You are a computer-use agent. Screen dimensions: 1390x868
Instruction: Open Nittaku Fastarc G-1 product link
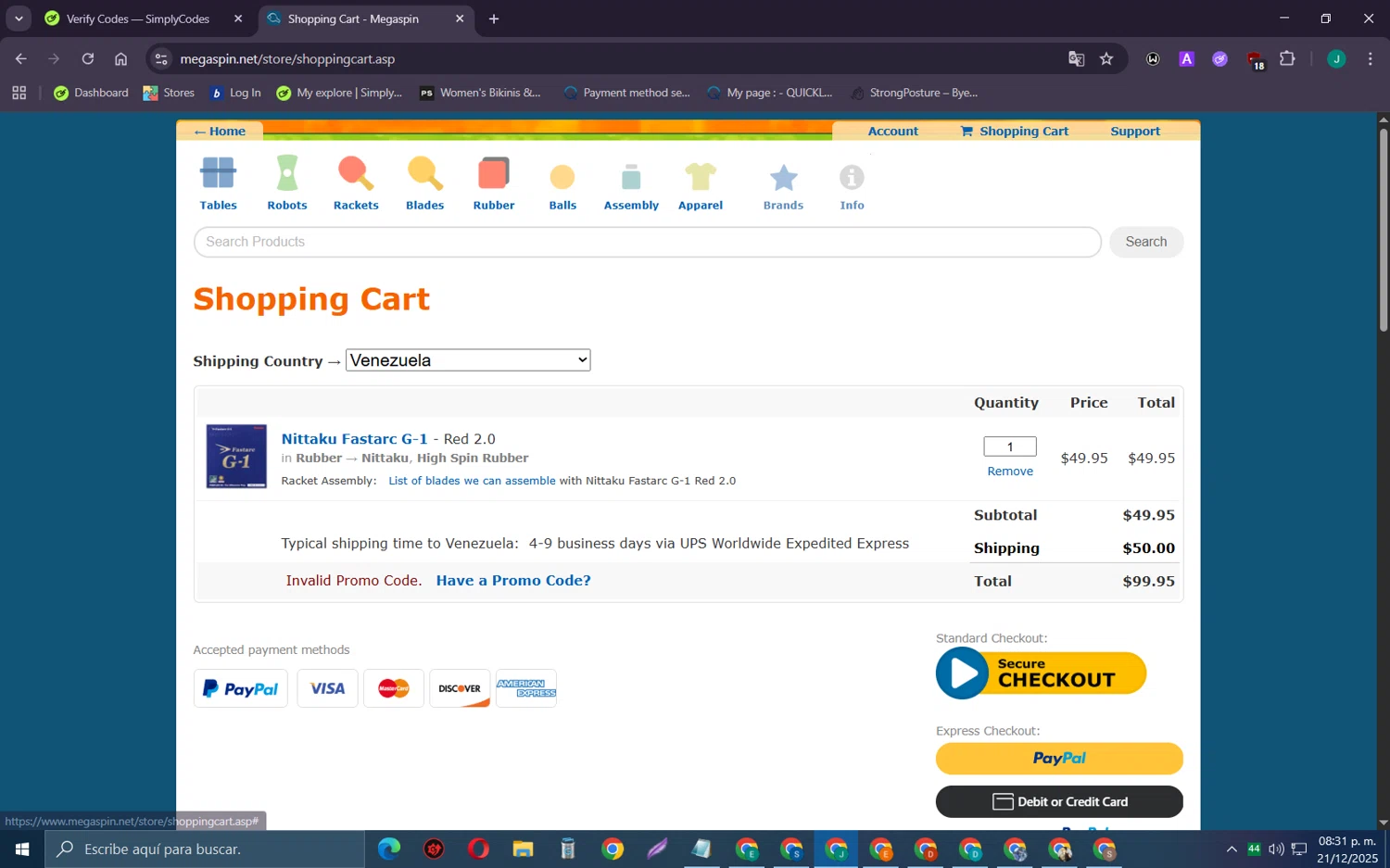tap(354, 439)
